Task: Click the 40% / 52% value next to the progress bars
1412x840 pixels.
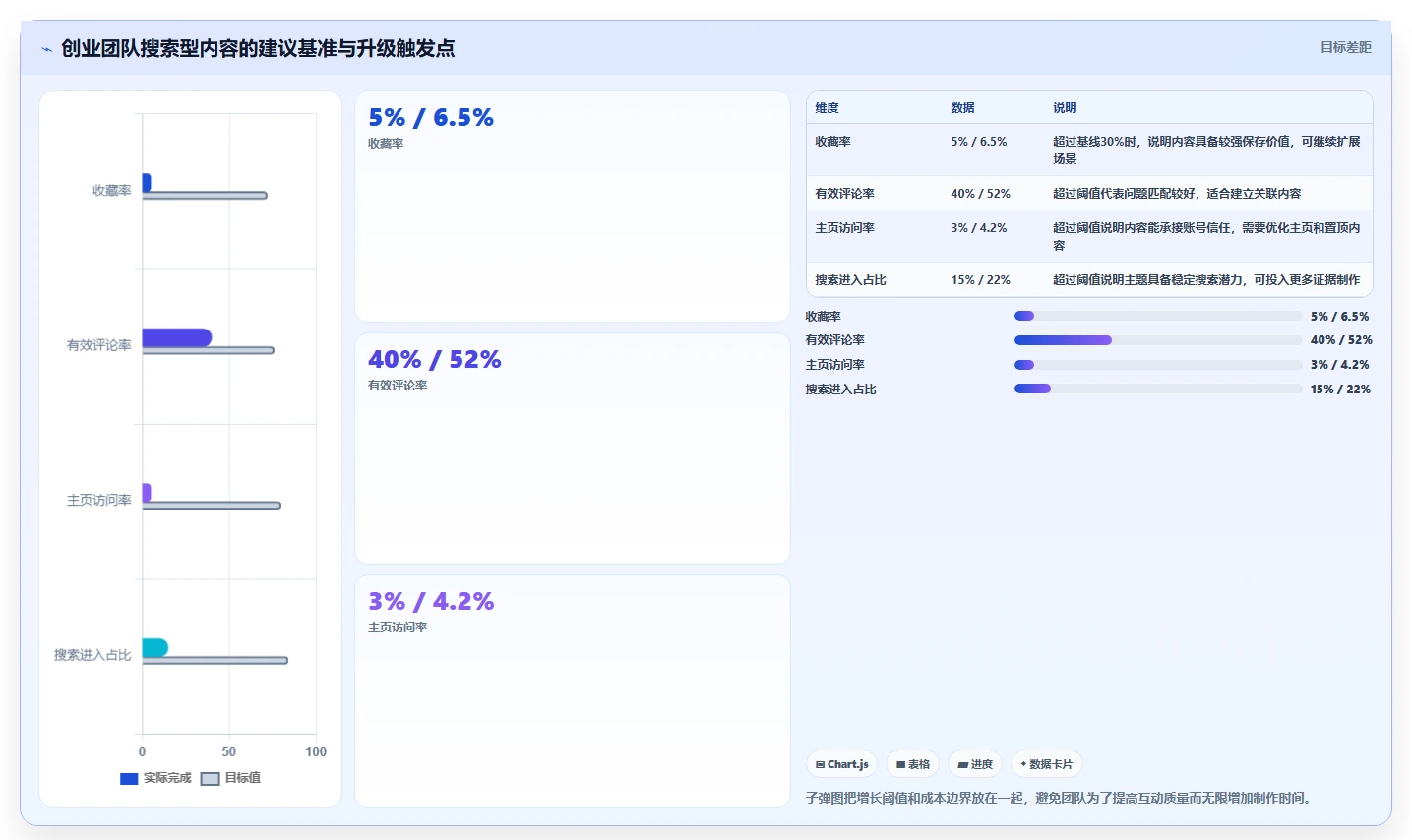Action: (x=1341, y=340)
